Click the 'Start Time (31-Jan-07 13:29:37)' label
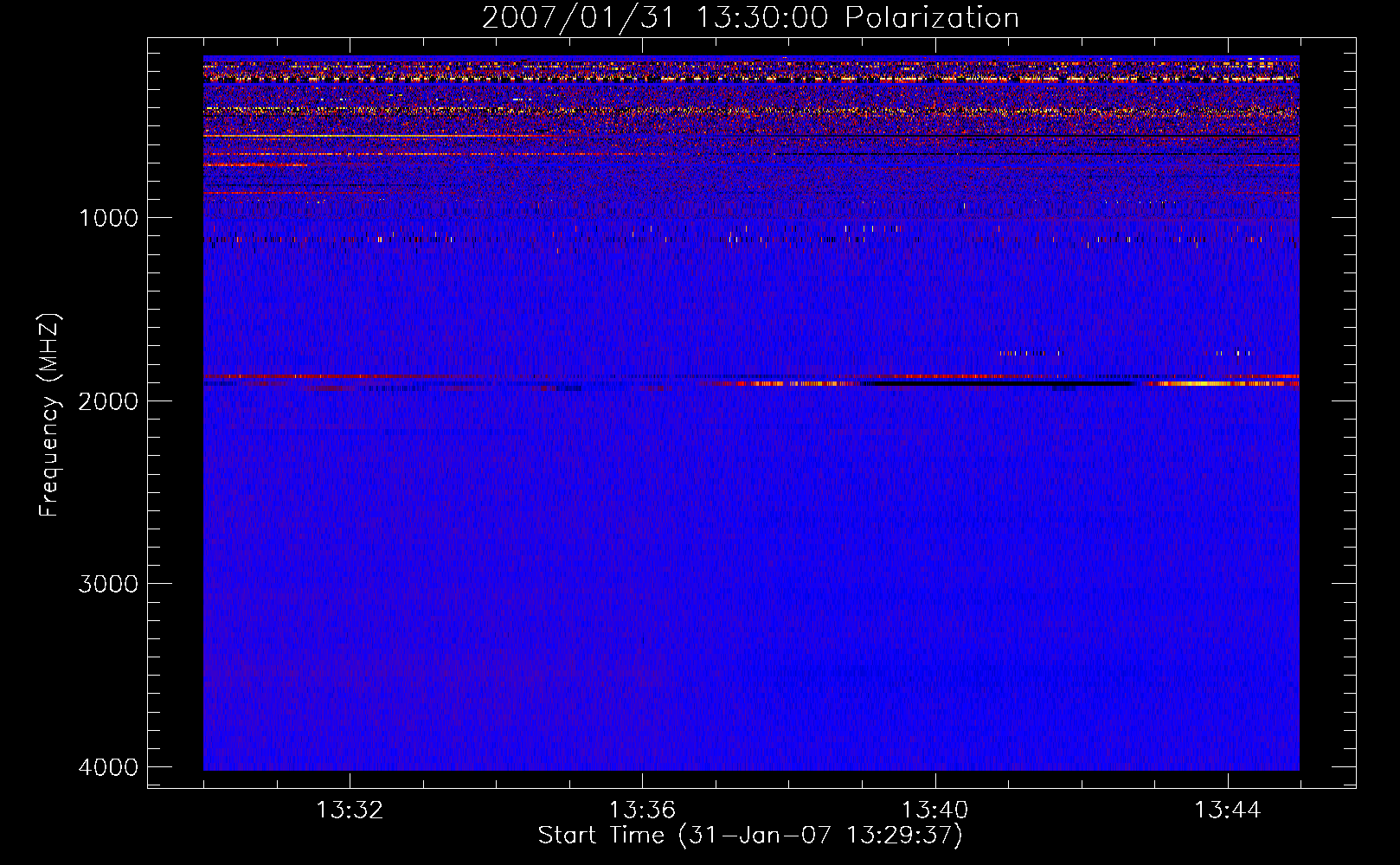The image size is (1400, 865). 750,836
